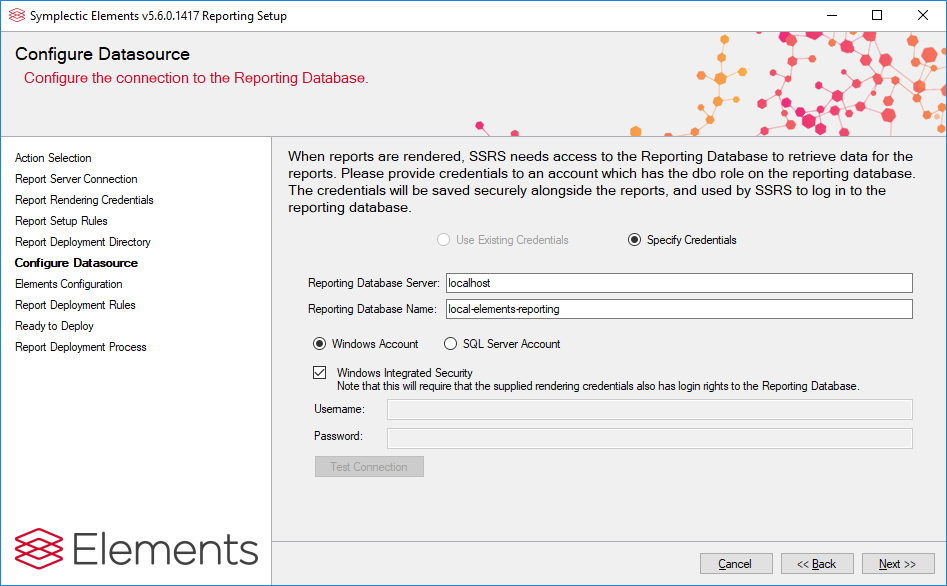Click the Username input field
Viewport: 947px width, 586px height.
click(649, 409)
